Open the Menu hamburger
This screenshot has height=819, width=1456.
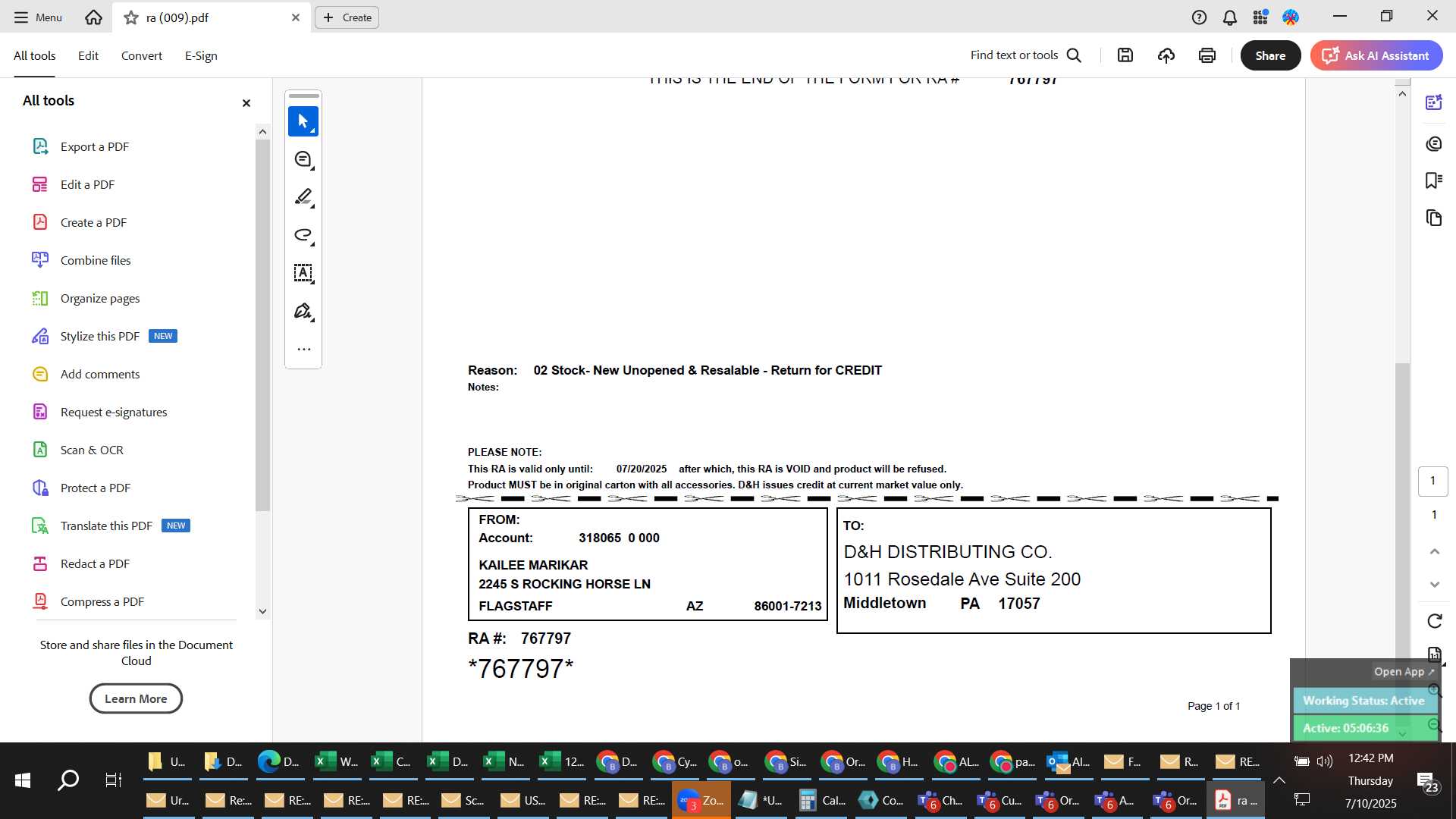coord(38,17)
